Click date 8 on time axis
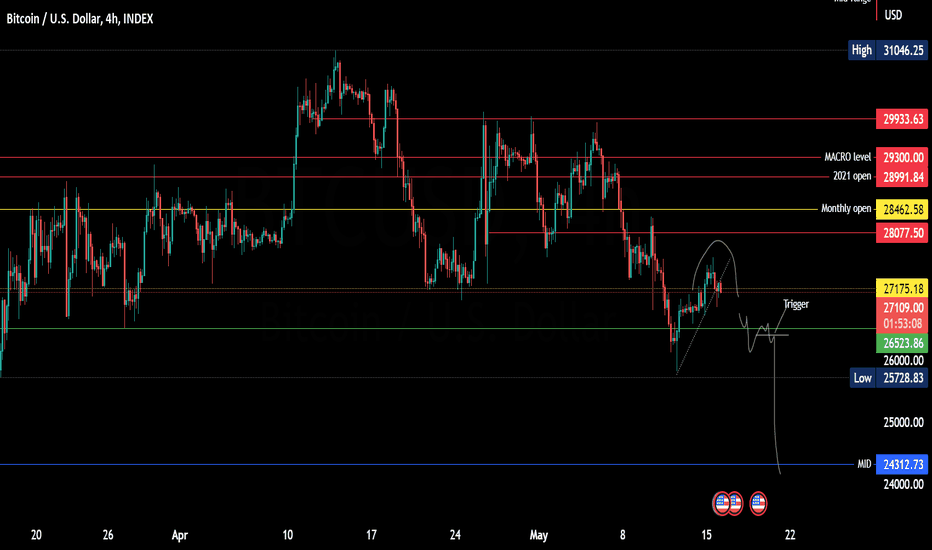 coord(622,535)
